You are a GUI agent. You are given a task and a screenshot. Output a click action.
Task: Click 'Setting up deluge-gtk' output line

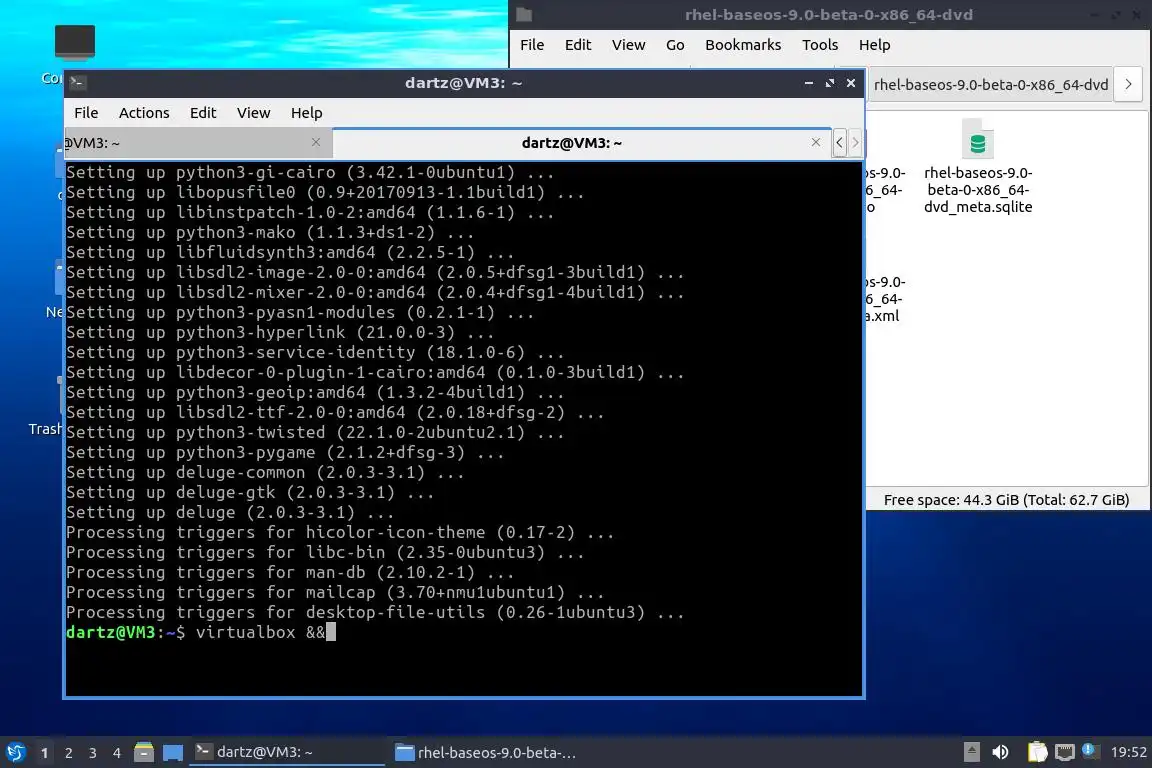pyautogui.click(x=250, y=492)
